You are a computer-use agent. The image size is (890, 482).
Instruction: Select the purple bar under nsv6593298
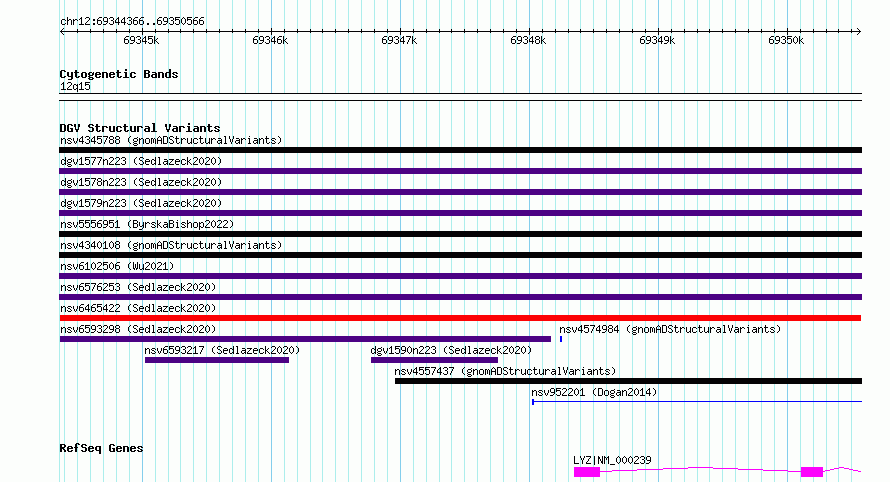[x=305, y=339]
